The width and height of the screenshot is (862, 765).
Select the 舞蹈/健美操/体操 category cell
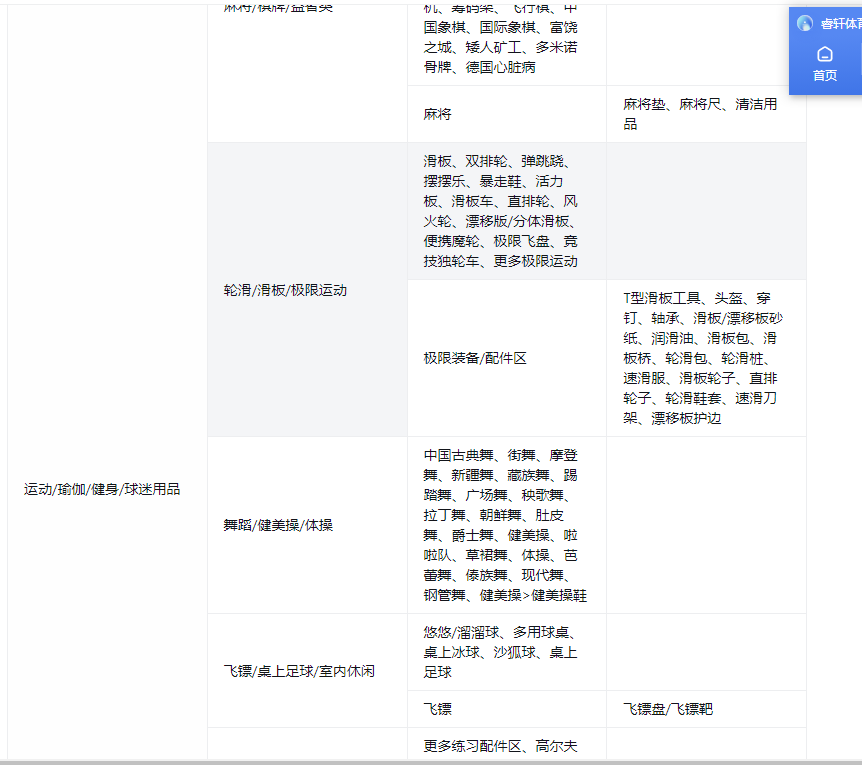point(278,525)
